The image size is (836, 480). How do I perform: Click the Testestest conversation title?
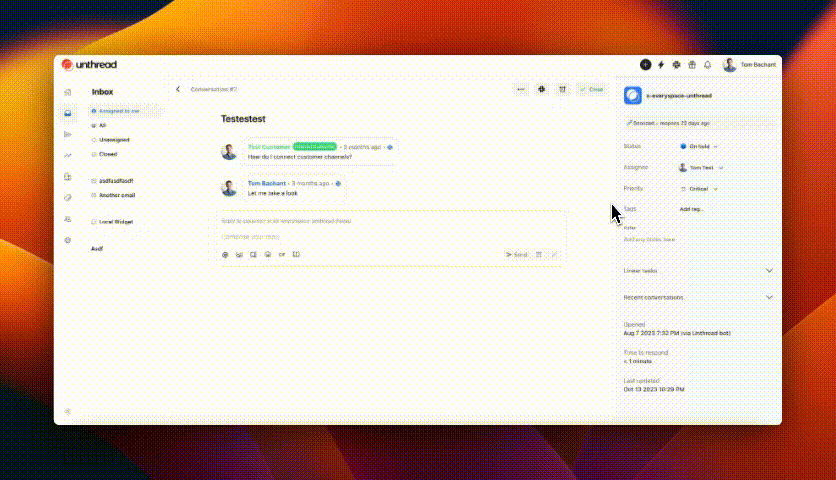coord(243,119)
